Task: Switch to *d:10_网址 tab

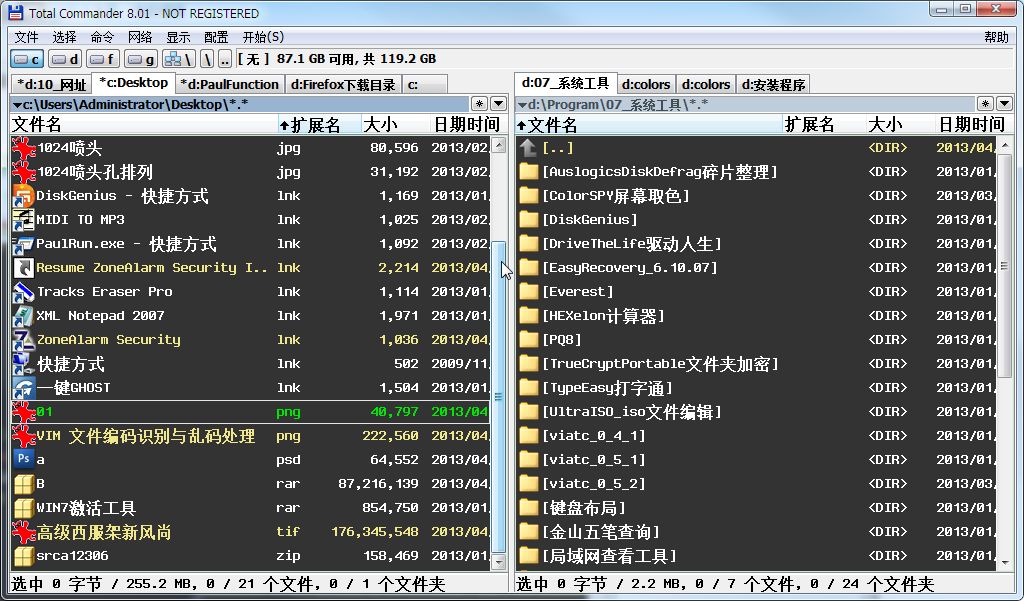Action: pos(52,85)
